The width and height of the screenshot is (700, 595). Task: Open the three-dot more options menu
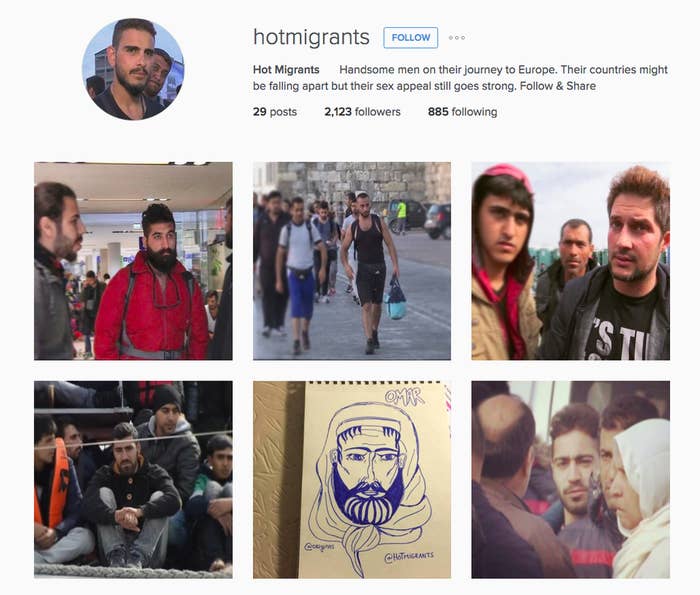click(x=457, y=38)
